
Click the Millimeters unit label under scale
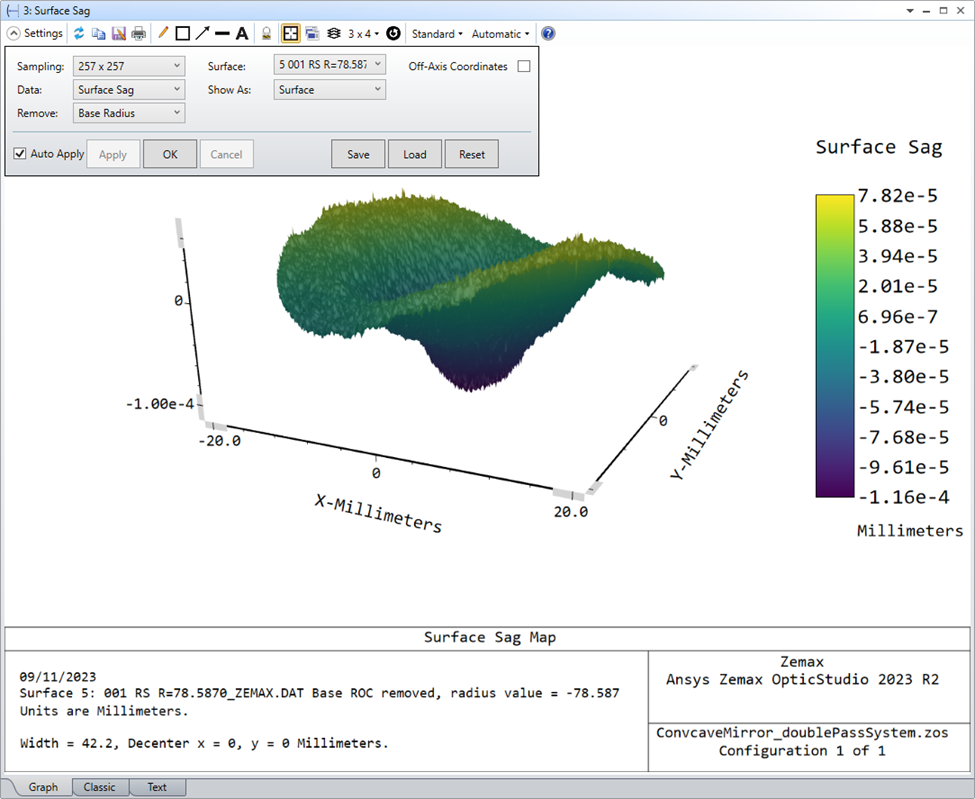(x=910, y=531)
